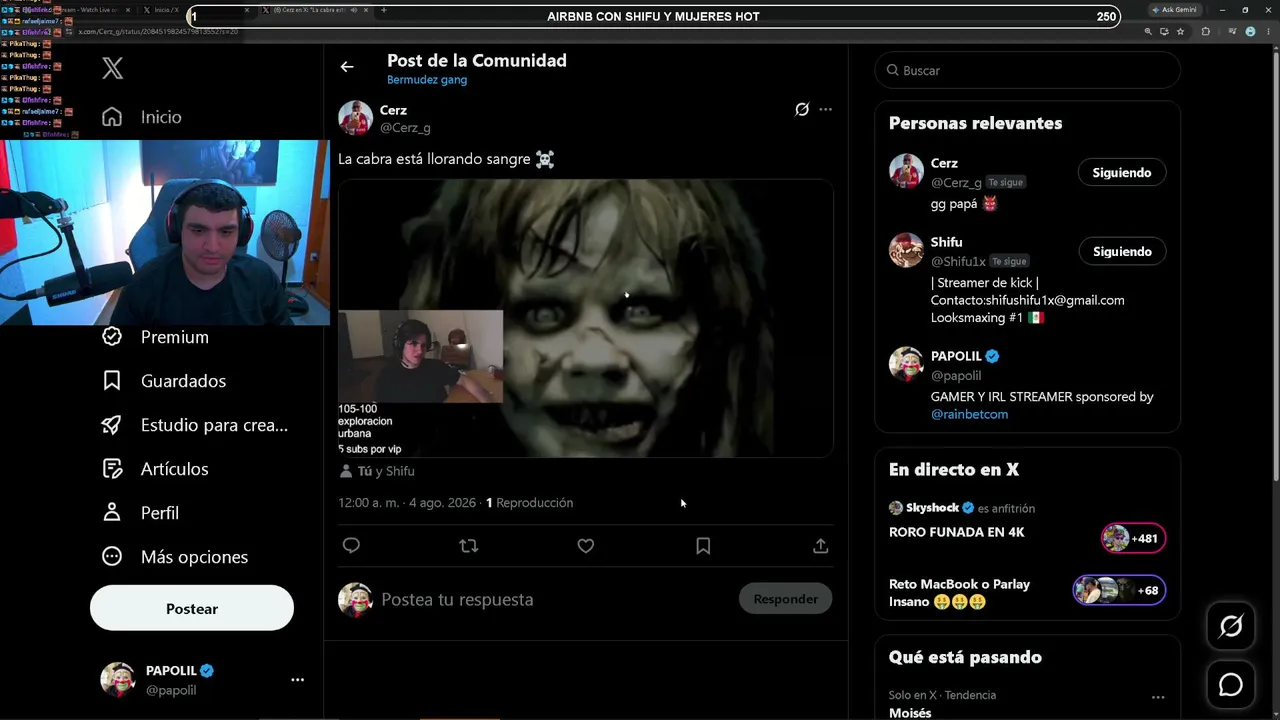
Task: Bookmark the post
Action: pos(703,546)
